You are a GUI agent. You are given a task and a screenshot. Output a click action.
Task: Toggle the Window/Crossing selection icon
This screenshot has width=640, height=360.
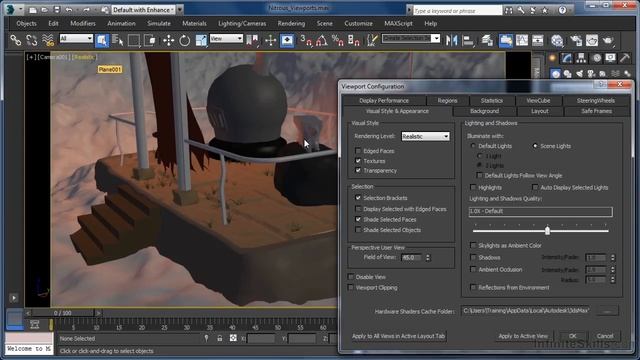150,40
